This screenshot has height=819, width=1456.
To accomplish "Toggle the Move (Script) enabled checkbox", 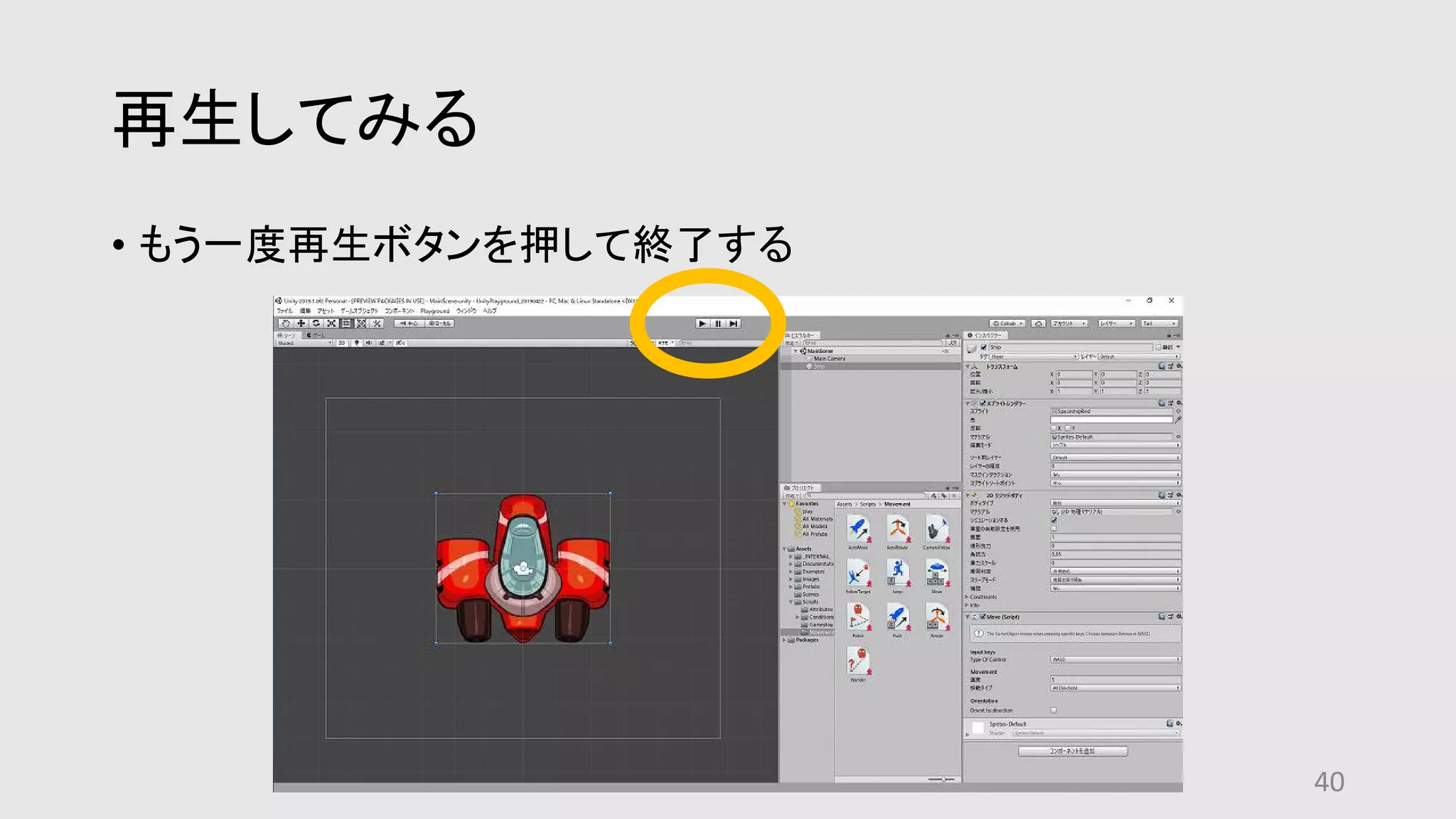I will pos(983,616).
